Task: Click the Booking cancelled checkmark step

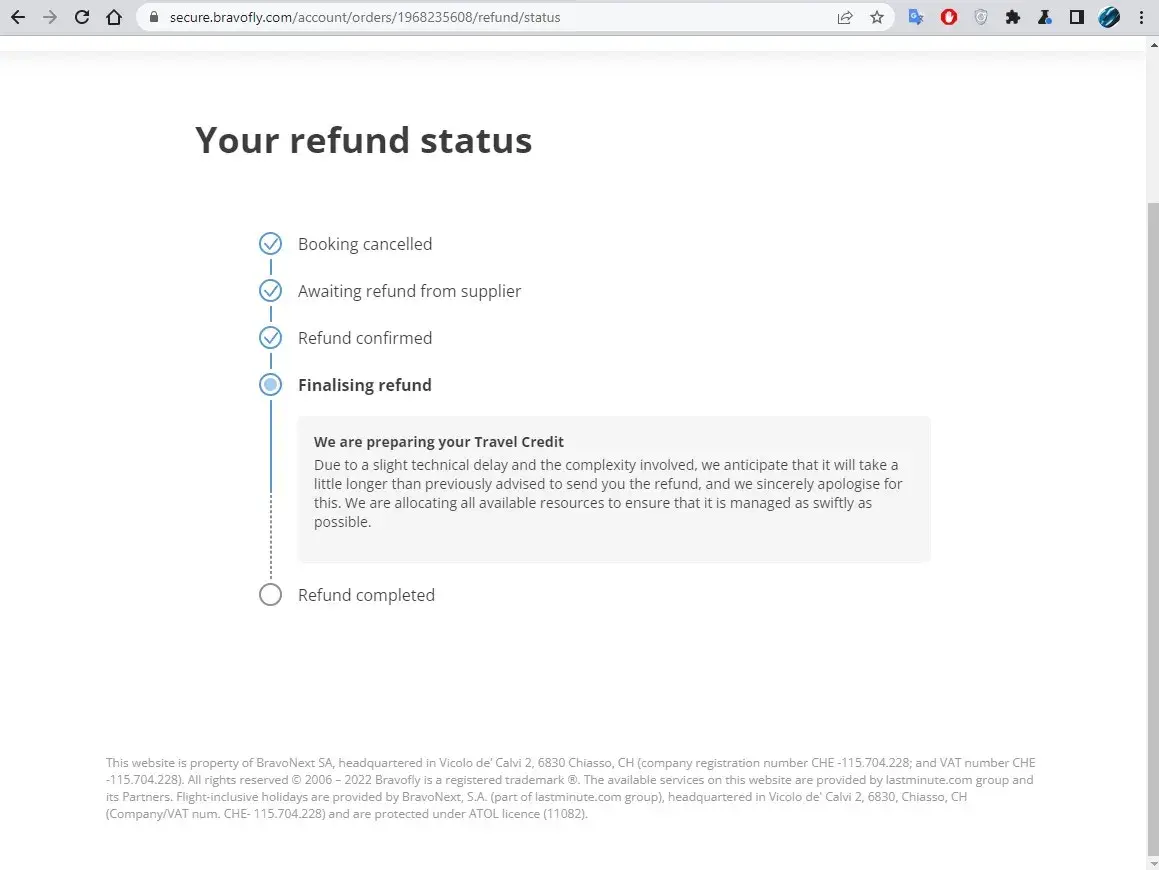Action: tap(270, 244)
